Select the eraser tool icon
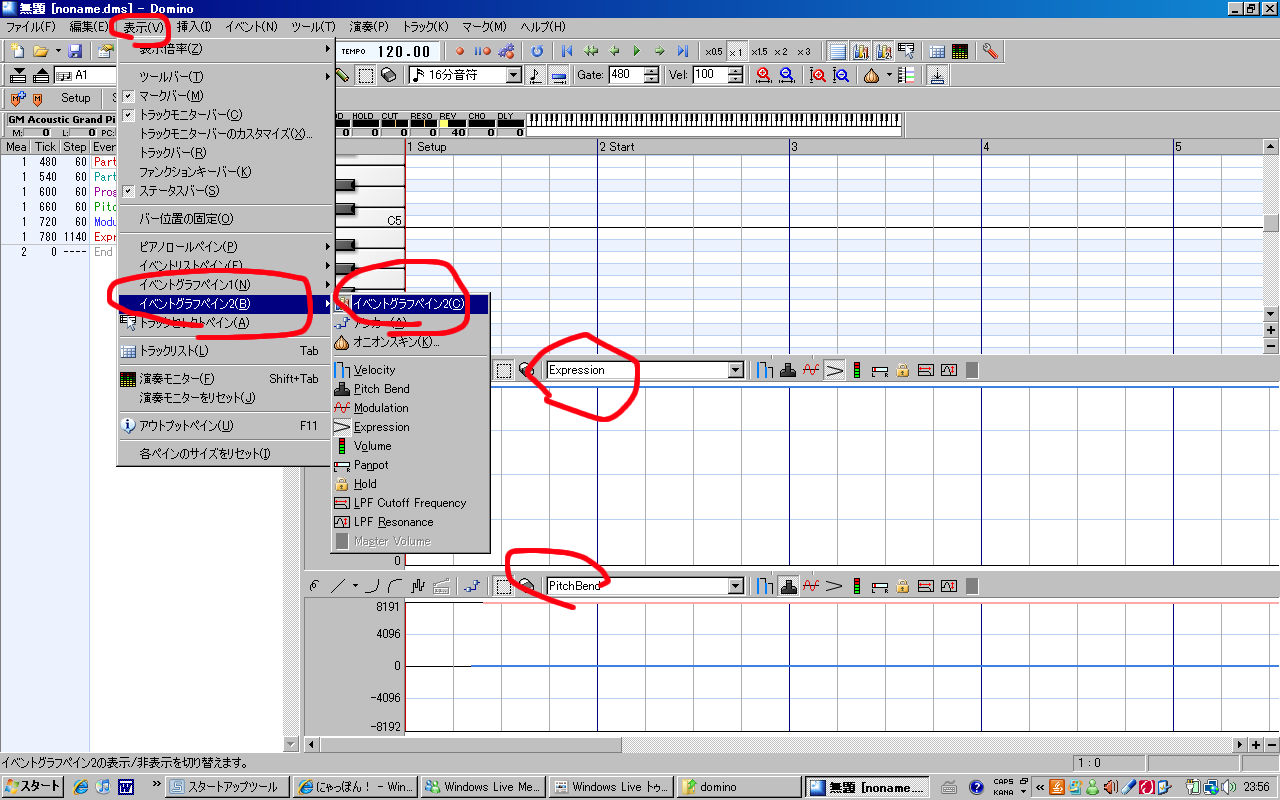Viewport: 1280px width, 800px height. coord(389,75)
